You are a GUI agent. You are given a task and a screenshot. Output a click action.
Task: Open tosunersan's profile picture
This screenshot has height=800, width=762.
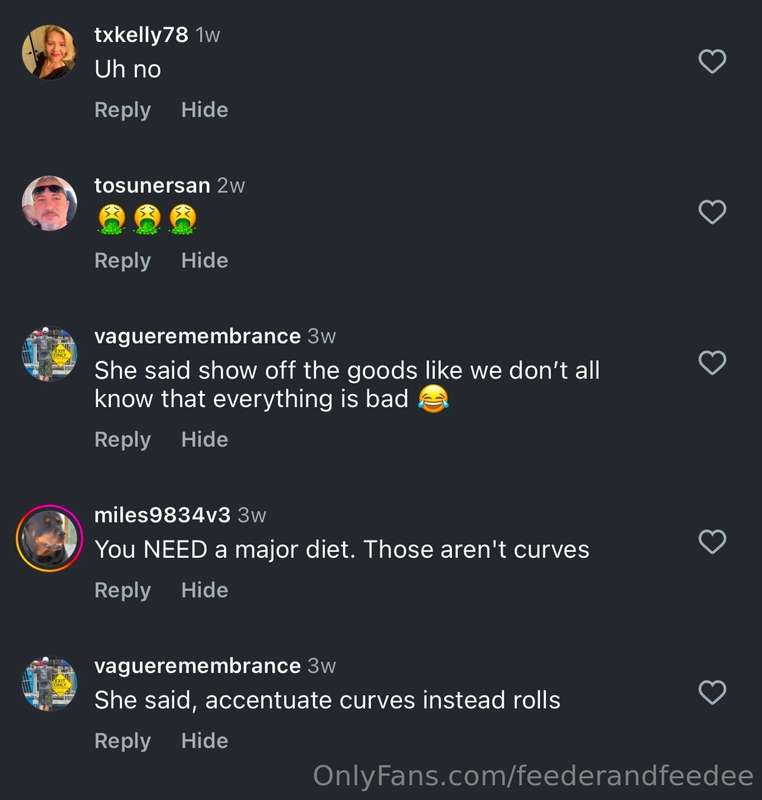(49, 203)
